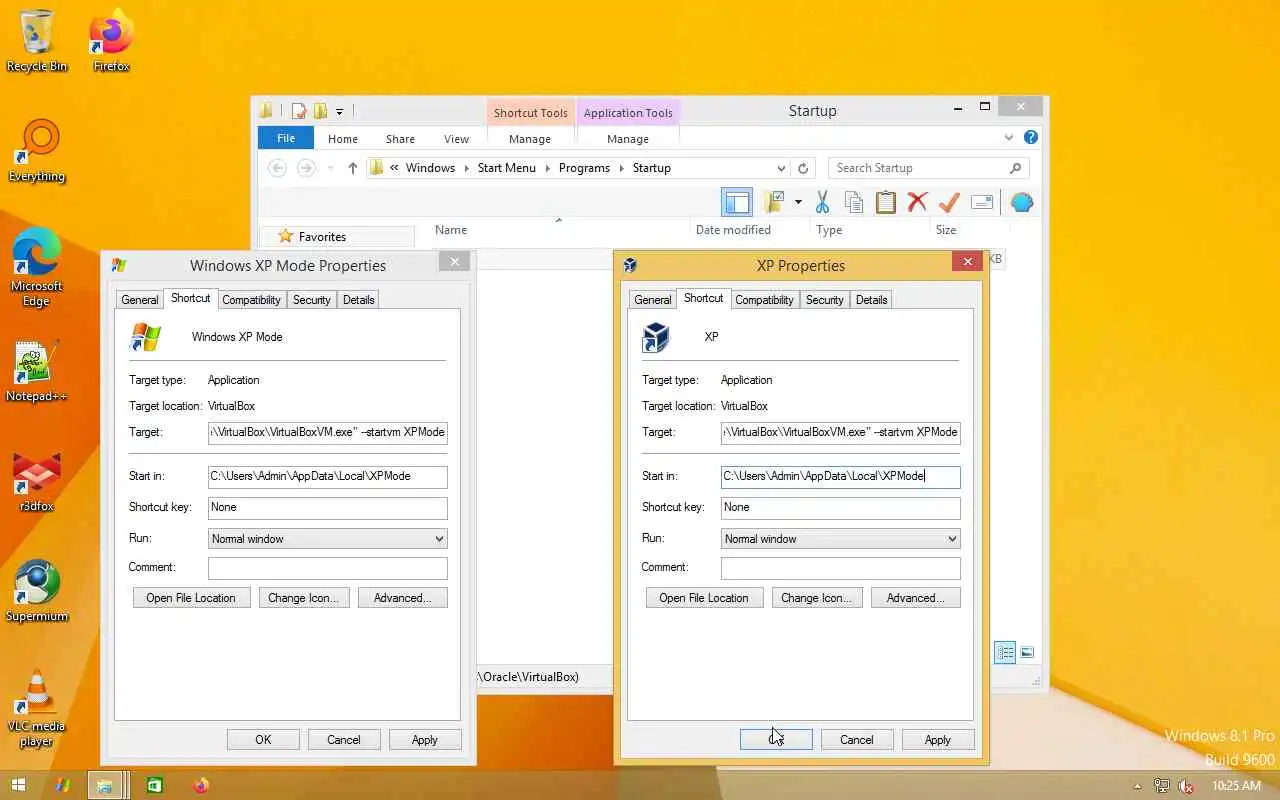Switch to Large icons view at bottom right
1280x800 pixels.
click(x=1027, y=653)
